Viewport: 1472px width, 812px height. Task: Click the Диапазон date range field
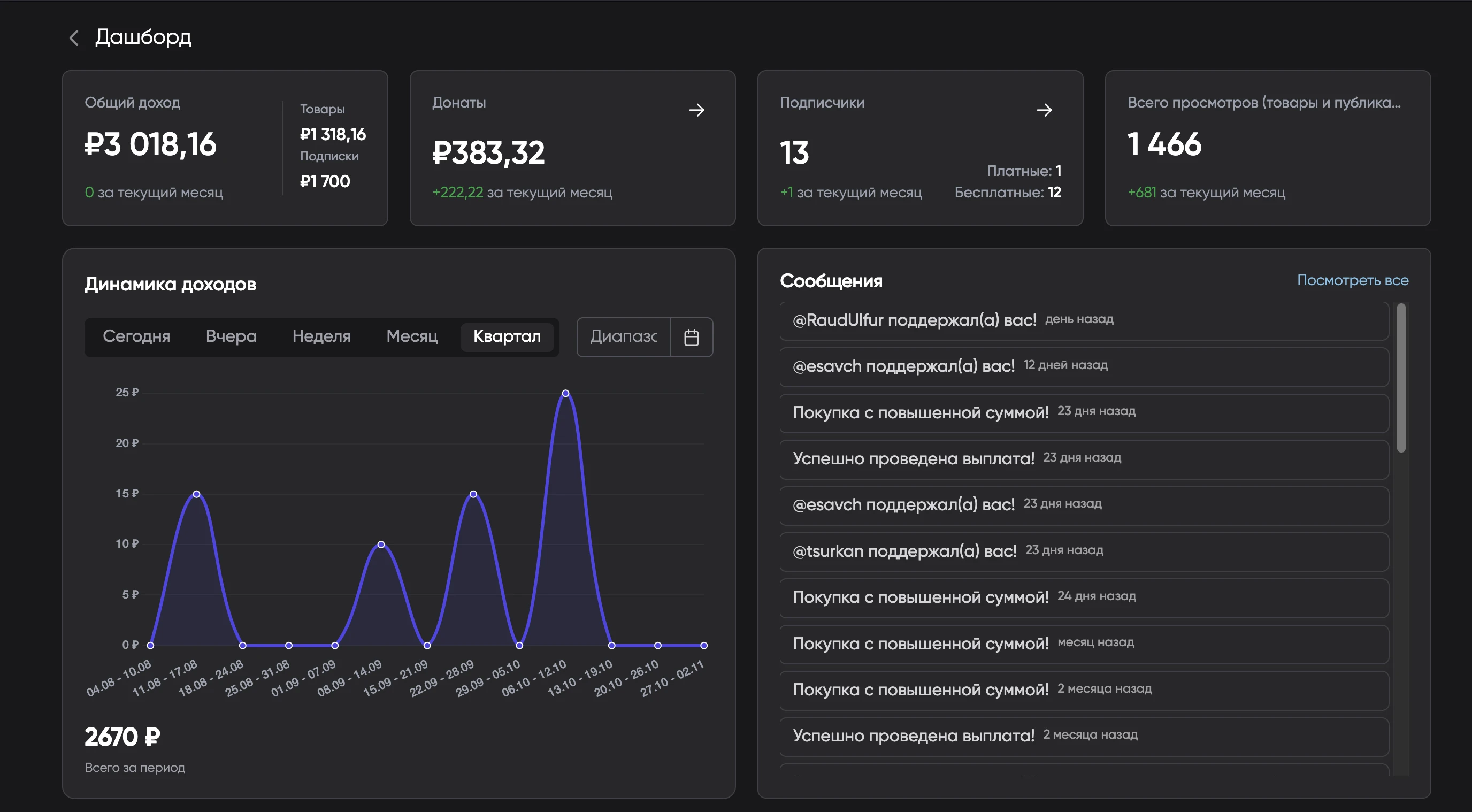(623, 336)
